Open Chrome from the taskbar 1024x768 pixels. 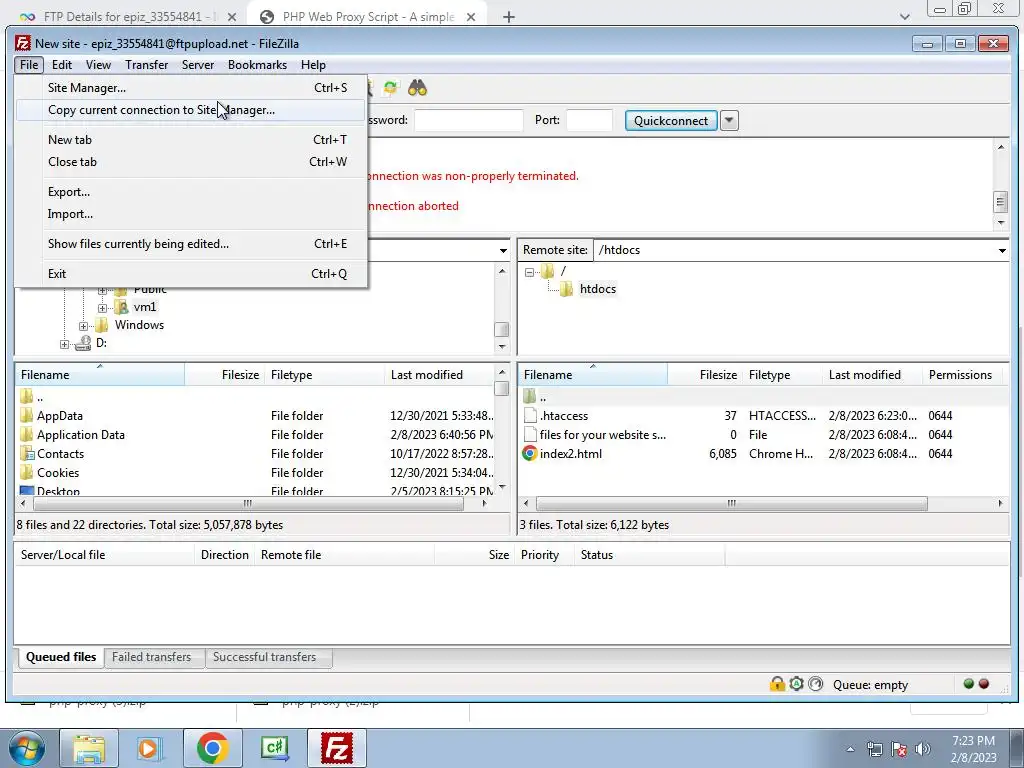pyautogui.click(x=212, y=748)
